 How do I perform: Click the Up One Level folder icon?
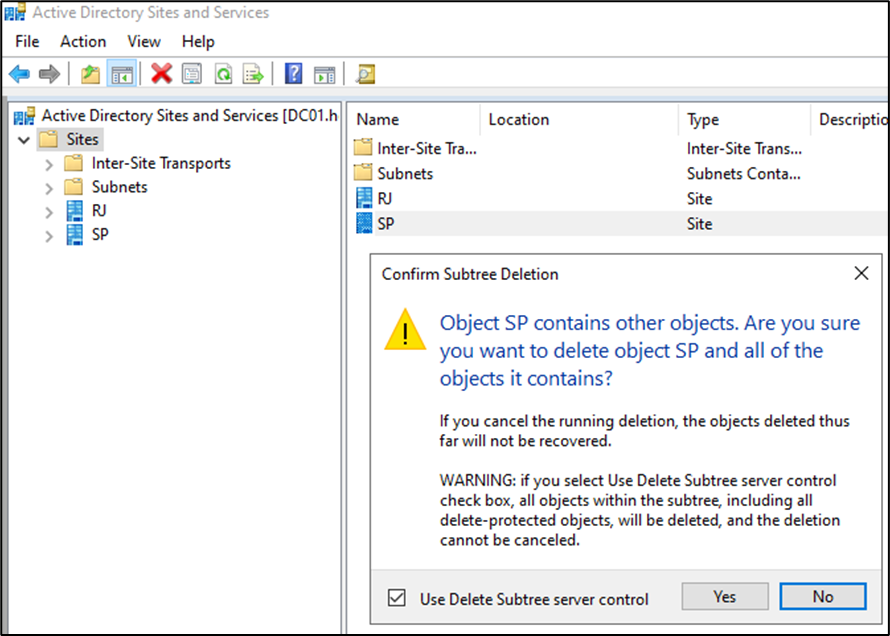pyautogui.click(x=91, y=74)
